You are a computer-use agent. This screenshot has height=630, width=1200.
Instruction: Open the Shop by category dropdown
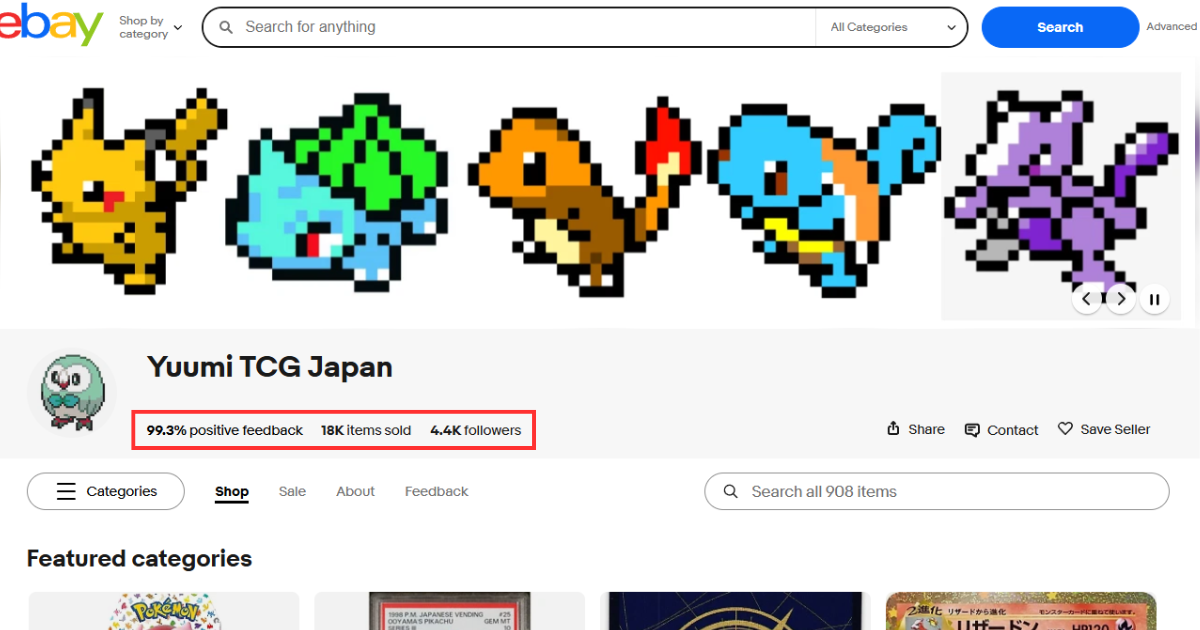pos(150,27)
